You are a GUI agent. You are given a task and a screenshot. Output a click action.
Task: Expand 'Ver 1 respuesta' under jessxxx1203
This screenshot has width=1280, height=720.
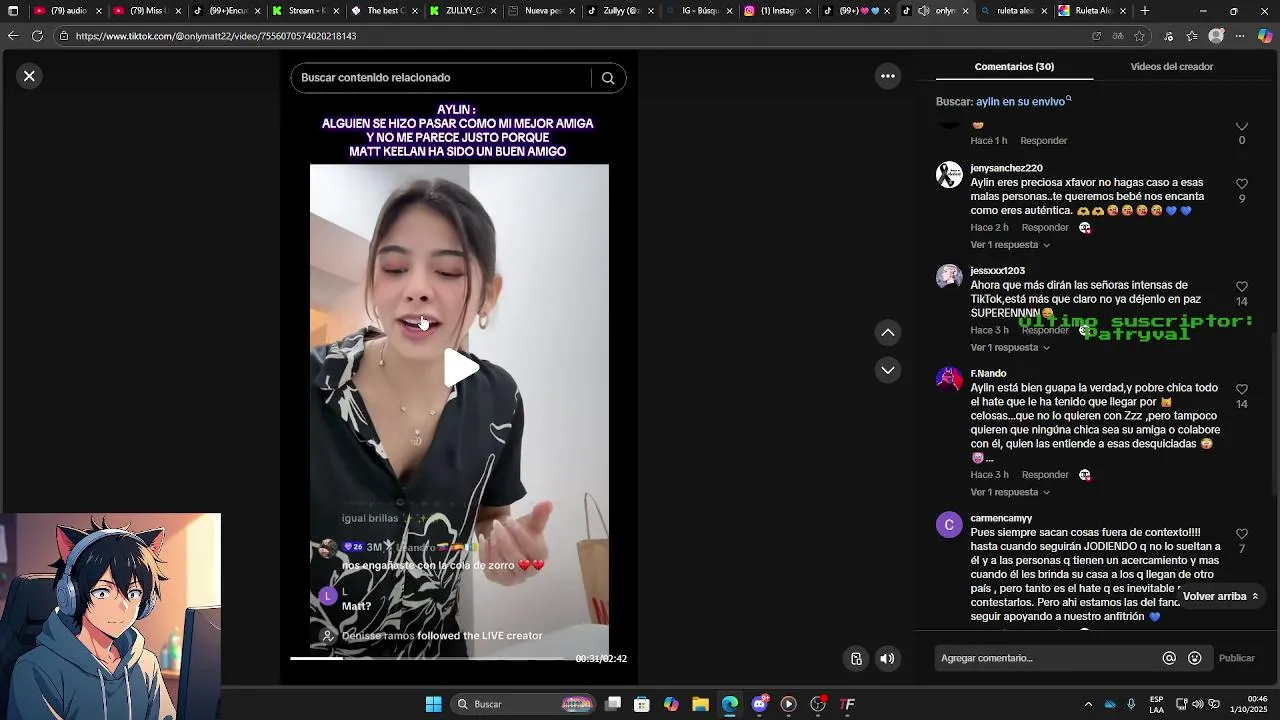tap(1009, 348)
